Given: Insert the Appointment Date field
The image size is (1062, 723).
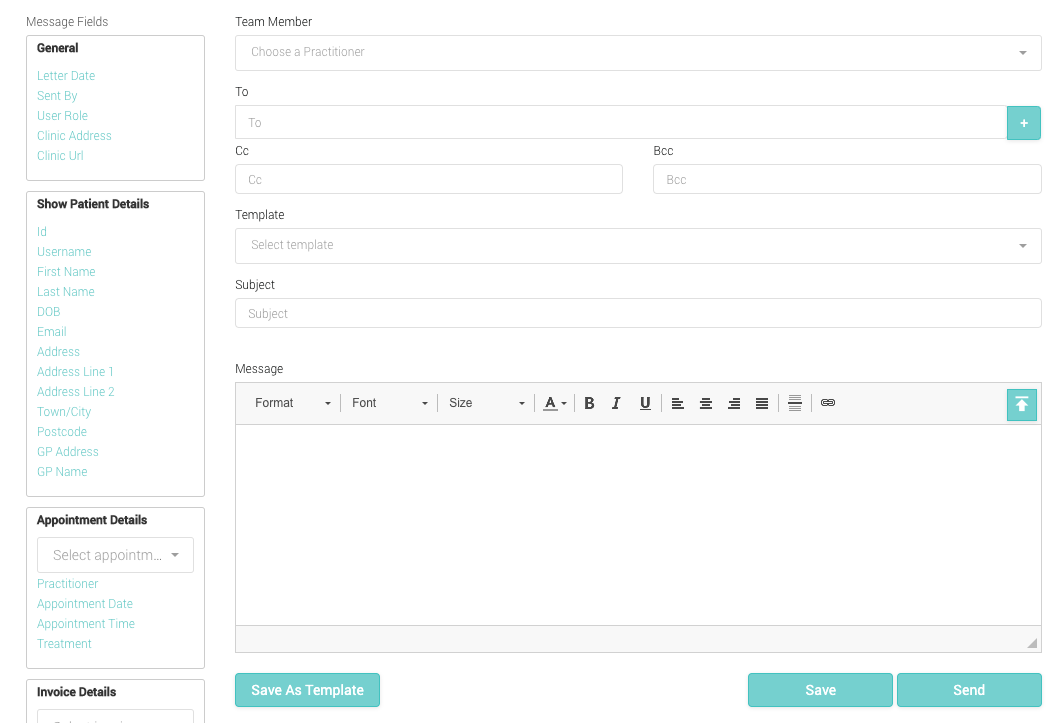Looking at the screenshot, I should [x=85, y=604].
